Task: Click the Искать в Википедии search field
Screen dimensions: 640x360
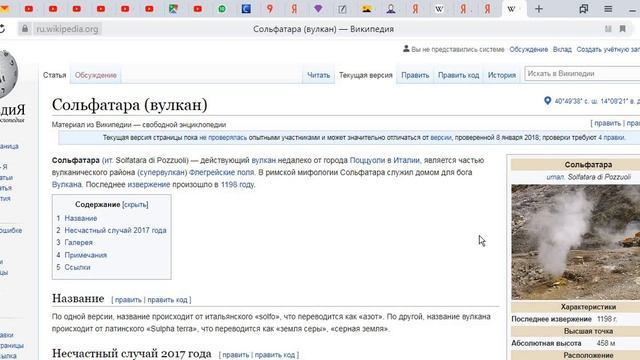Action: tap(582, 73)
